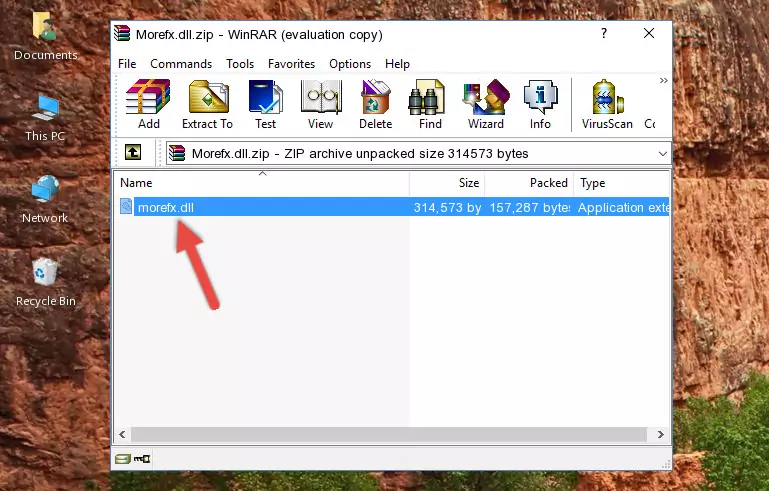Select the Documents desktop icon

pyautogui.click(x=45, y=37)
